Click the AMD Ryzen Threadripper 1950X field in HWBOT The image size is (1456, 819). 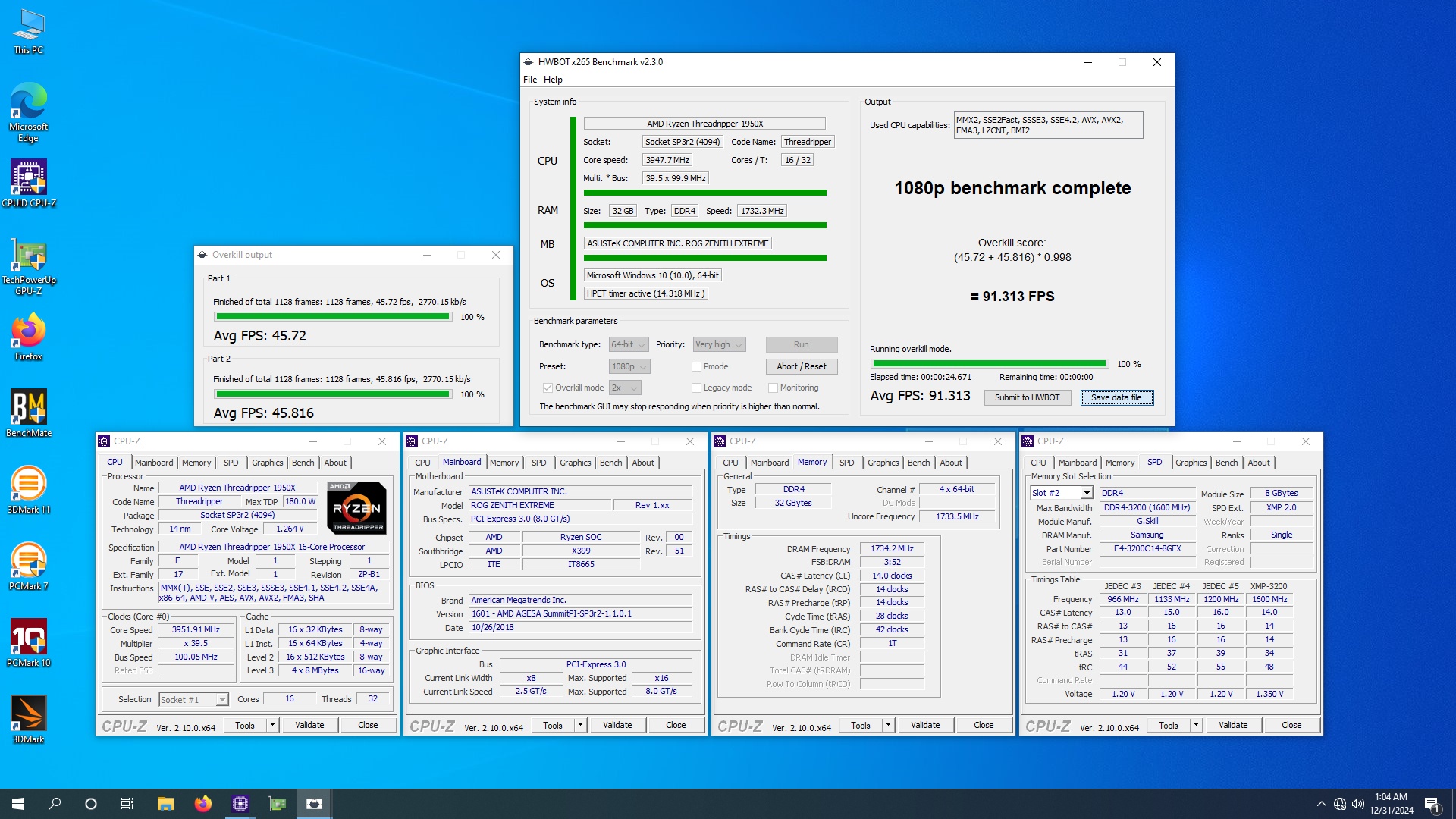(x=704, y=124)
